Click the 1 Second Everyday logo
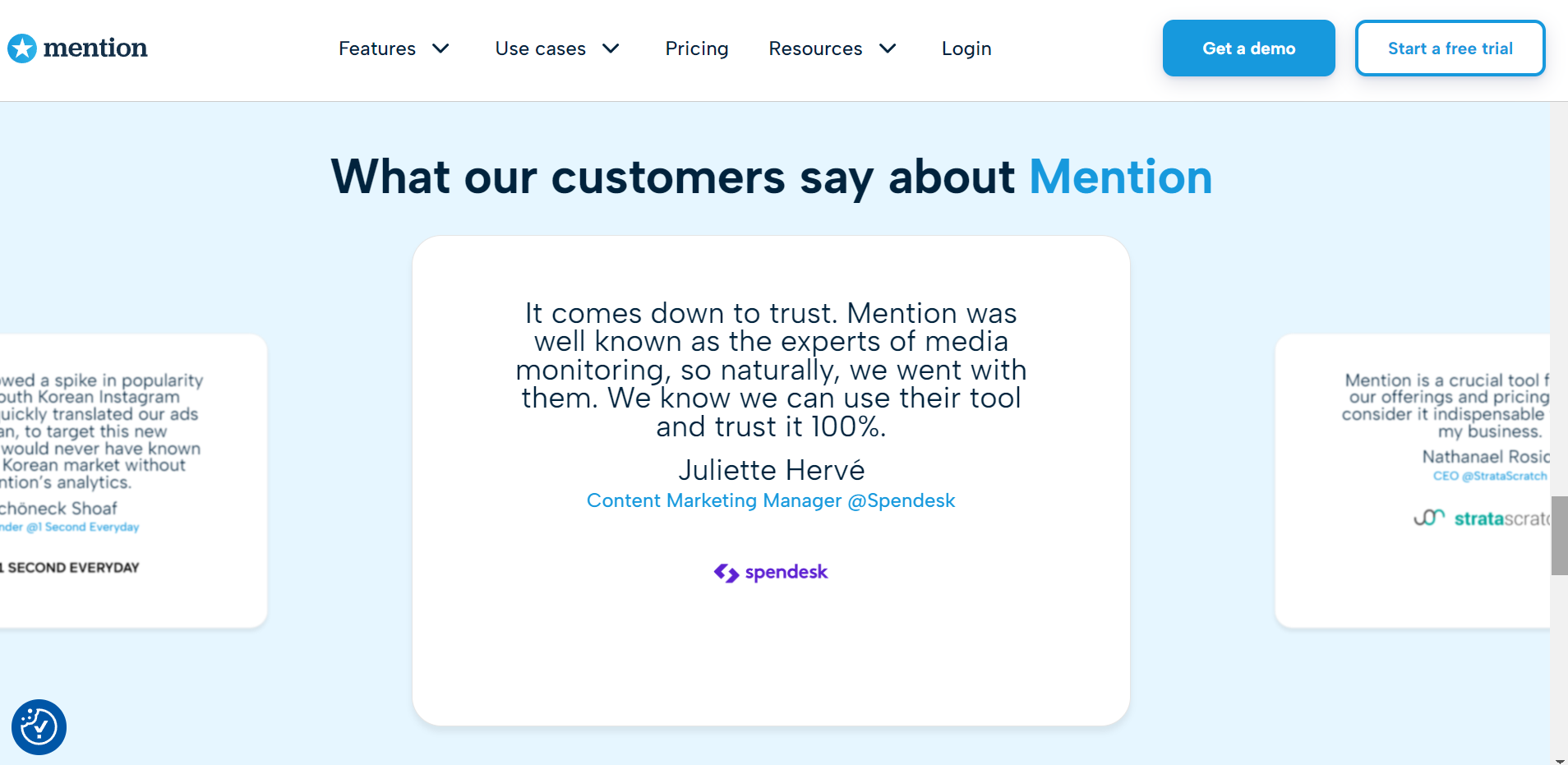 (x=71, y=568)
